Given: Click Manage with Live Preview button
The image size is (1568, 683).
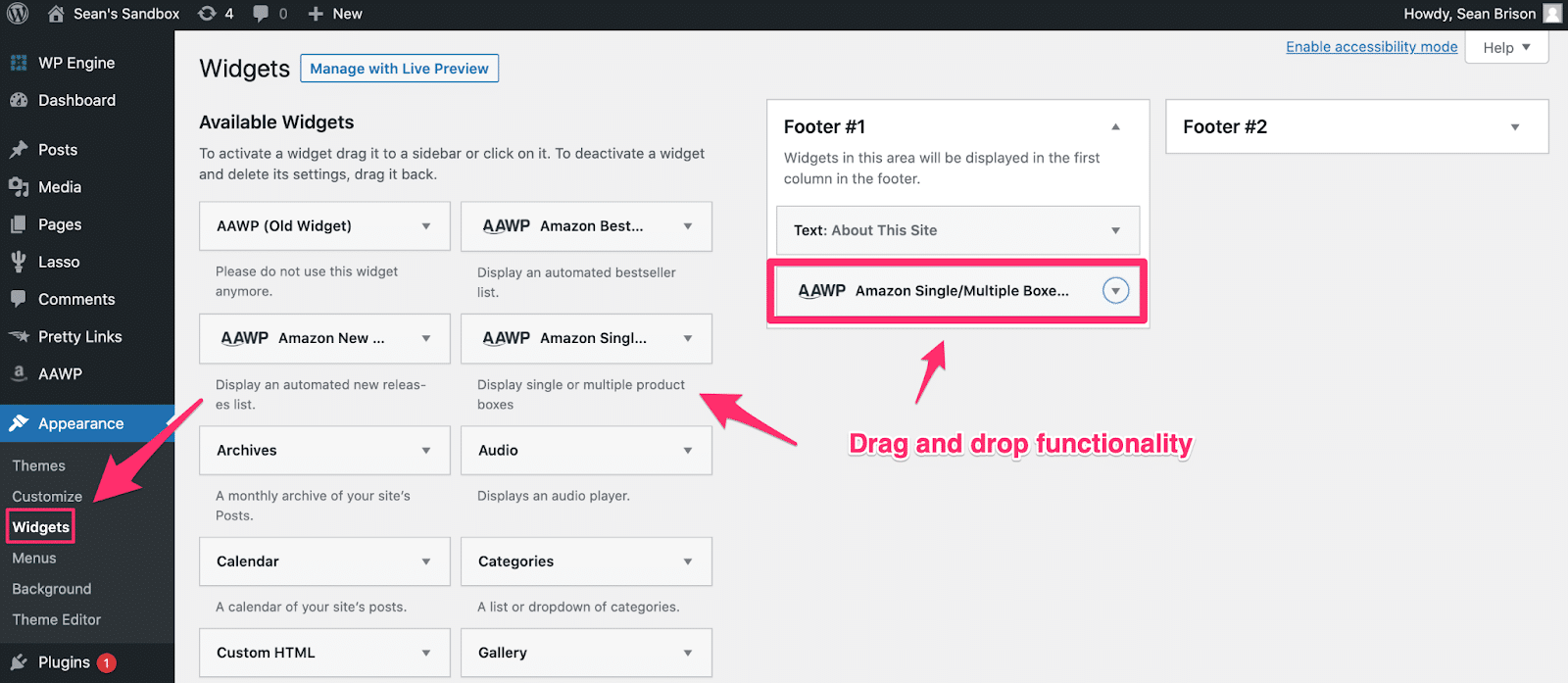Looking at the screenshot, I should coord(399,69).
